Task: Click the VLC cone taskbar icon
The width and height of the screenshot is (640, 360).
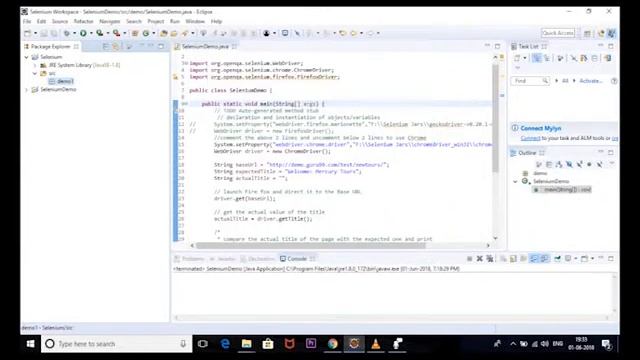Action: pos(376,344)
